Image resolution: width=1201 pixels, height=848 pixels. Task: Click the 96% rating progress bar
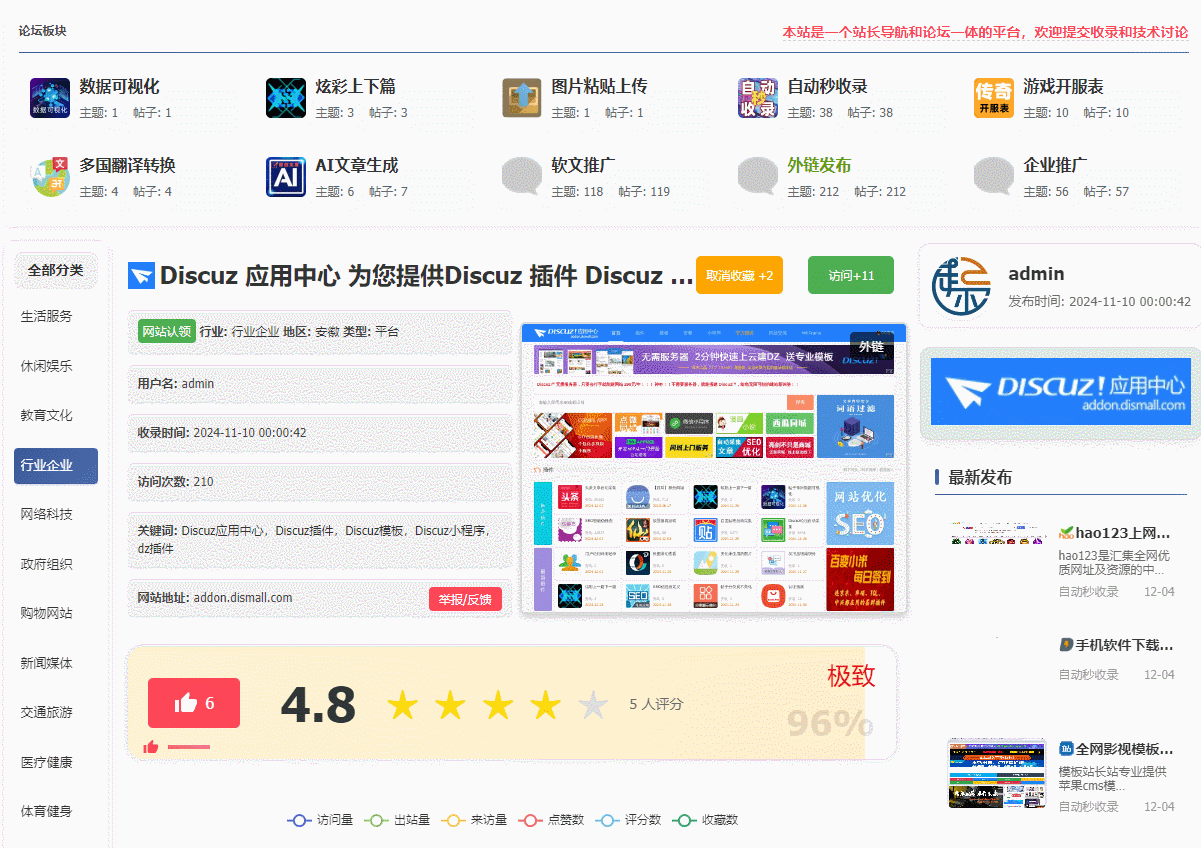click(511, 702)
